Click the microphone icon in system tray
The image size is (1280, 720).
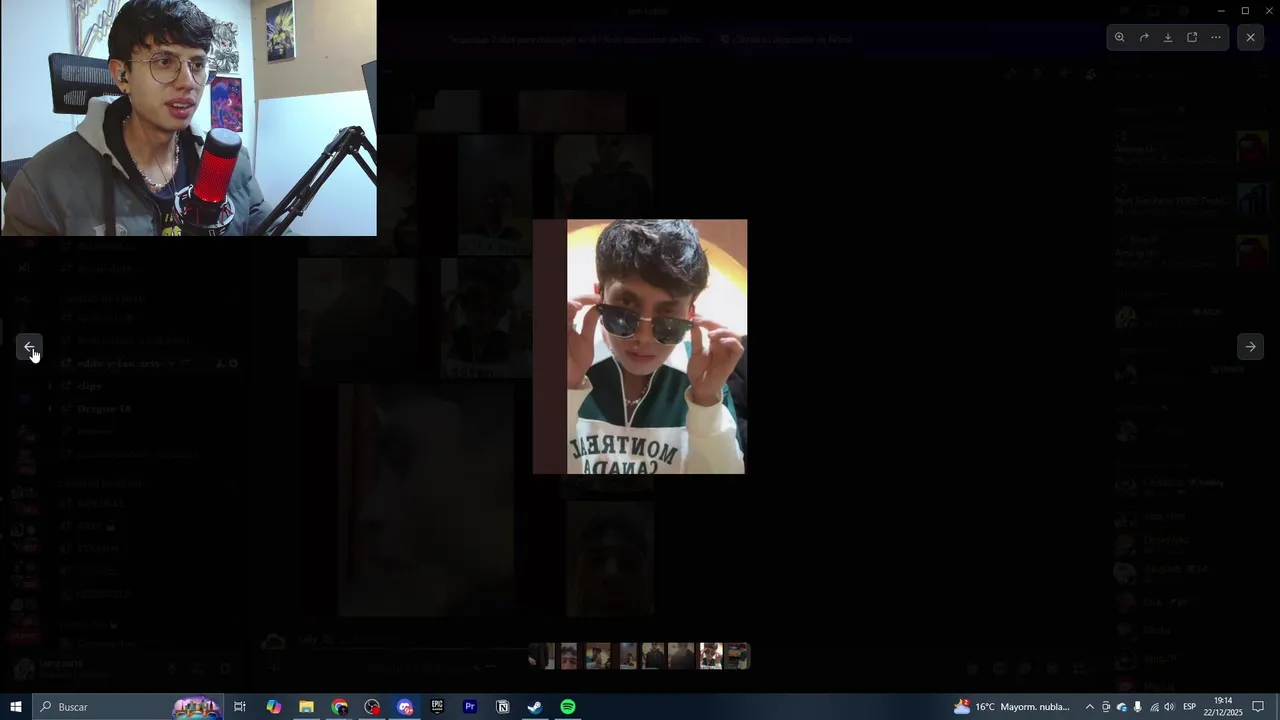(x=1138, y=707)
